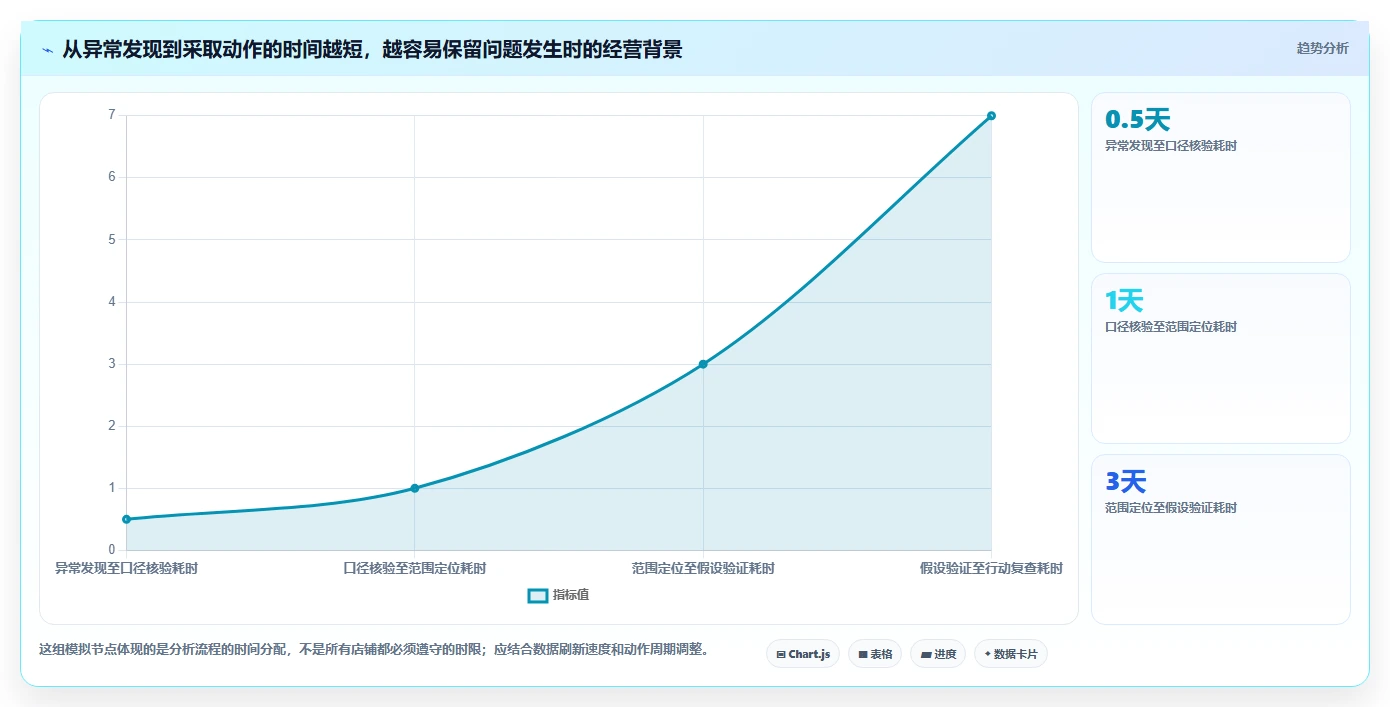
Task: Click data point for 异常发现至口径核验耗时
Action: pos(126,519)
